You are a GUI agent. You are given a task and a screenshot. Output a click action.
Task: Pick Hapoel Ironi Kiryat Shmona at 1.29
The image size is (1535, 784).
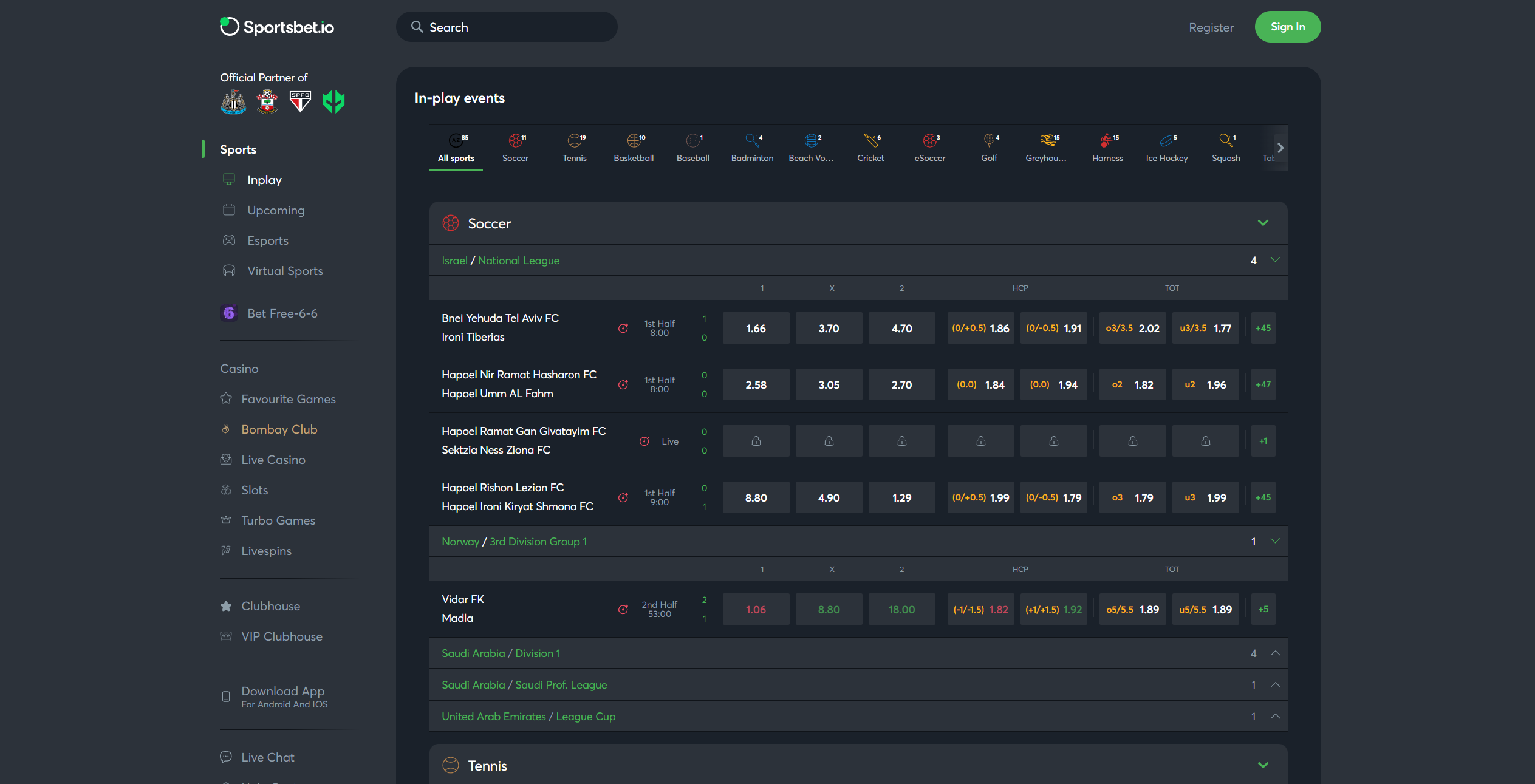click(902, 497)
